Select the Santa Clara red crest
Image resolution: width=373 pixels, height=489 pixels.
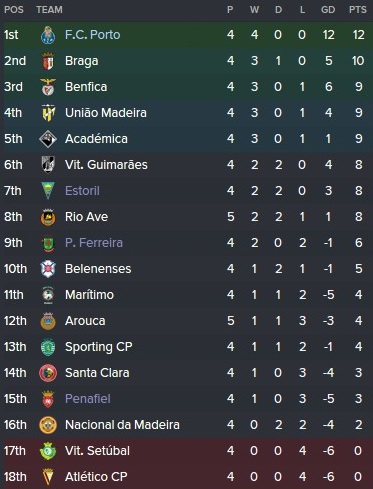click(x=48, y=373)
